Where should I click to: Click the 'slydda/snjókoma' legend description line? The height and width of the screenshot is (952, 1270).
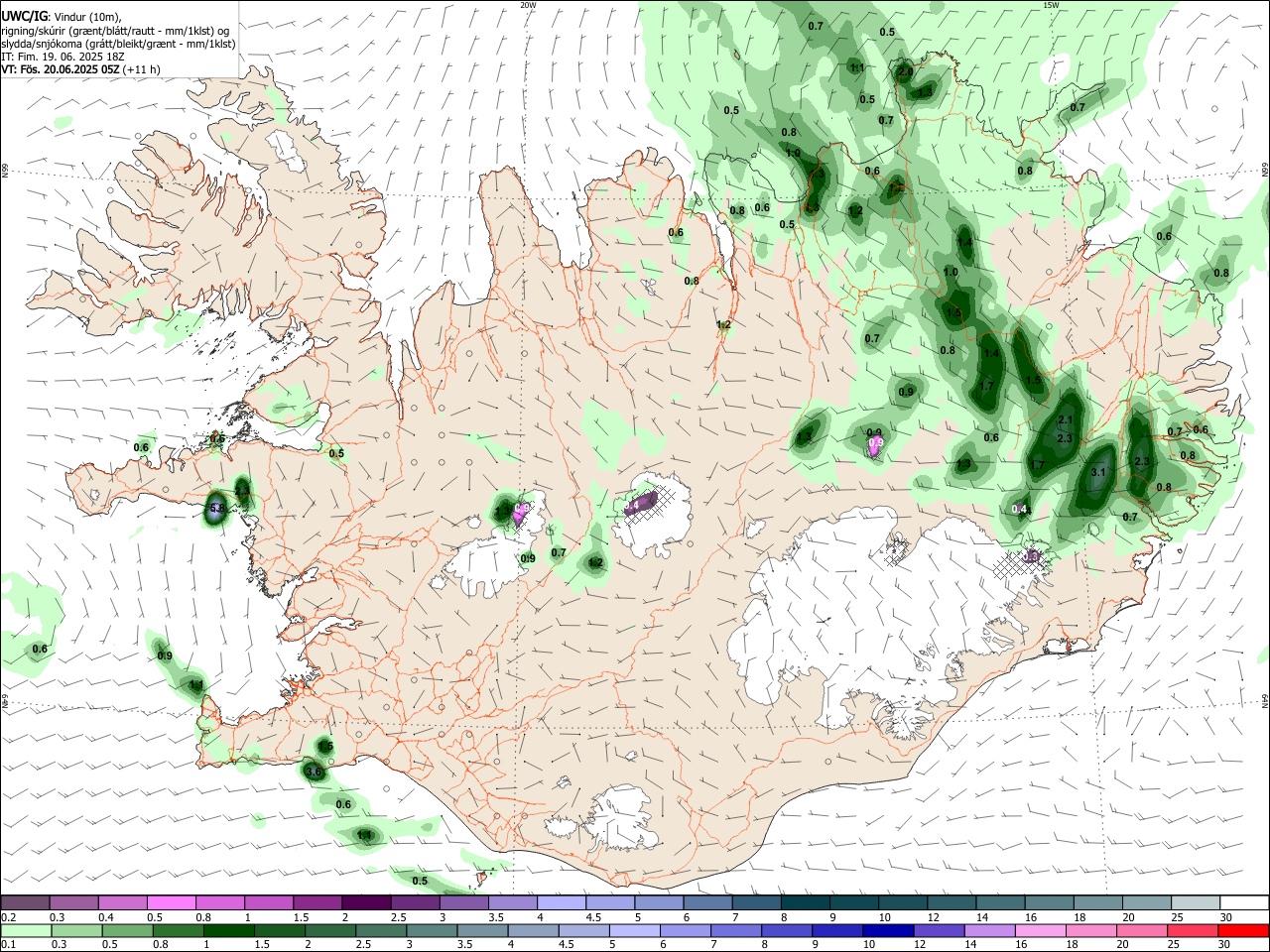117,44
